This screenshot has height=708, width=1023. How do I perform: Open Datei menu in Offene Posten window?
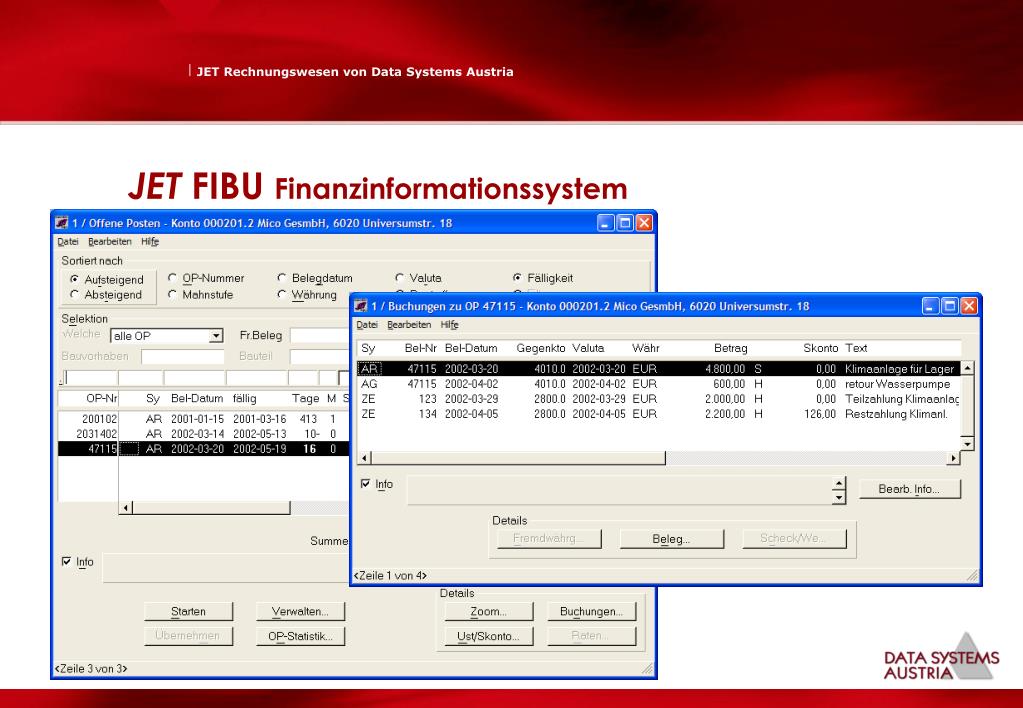(68, 241)
